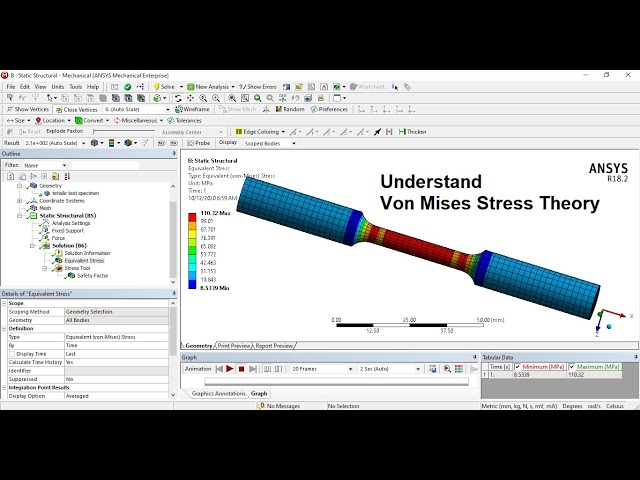
Task: Open annotation Preferences
Action: (x=329, y=109)
